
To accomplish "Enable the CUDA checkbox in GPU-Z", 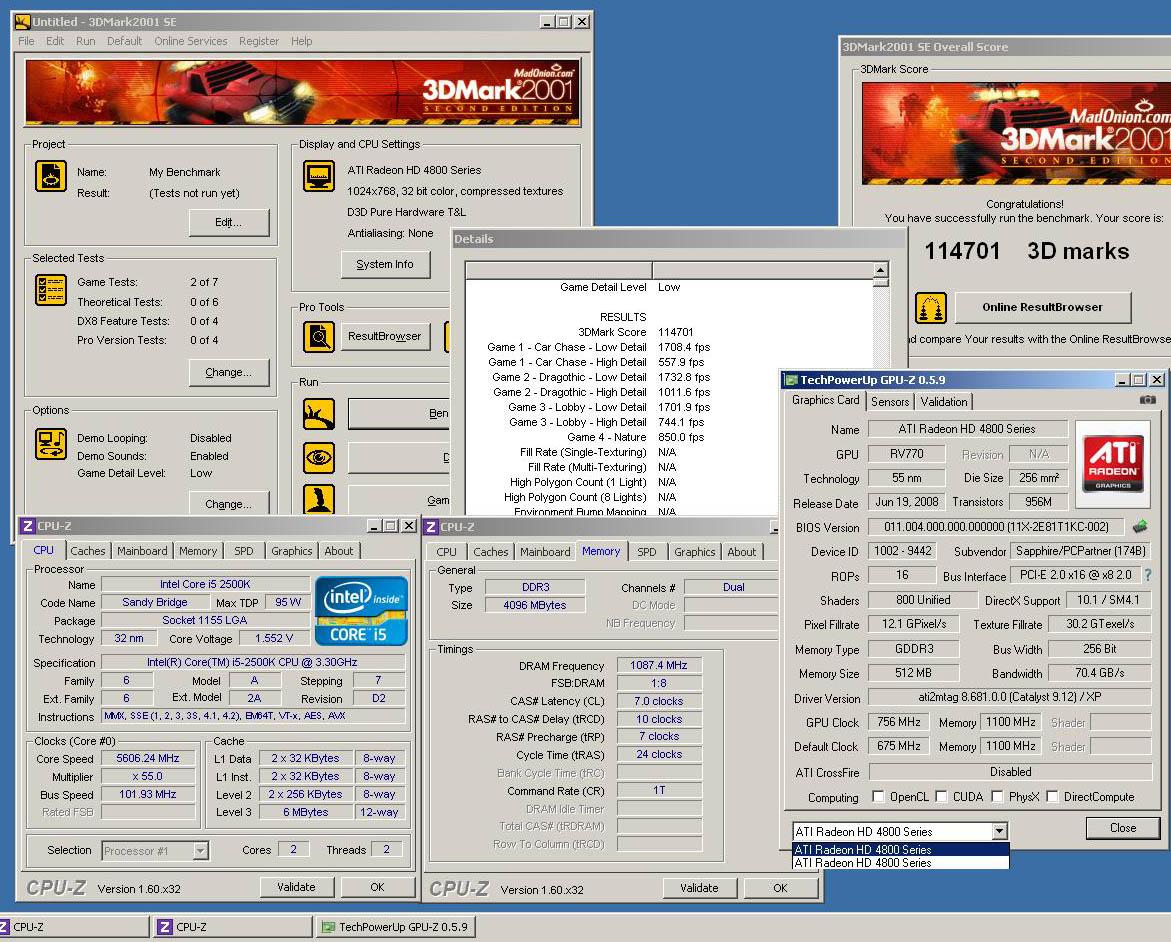I will [x=941, y=796].
